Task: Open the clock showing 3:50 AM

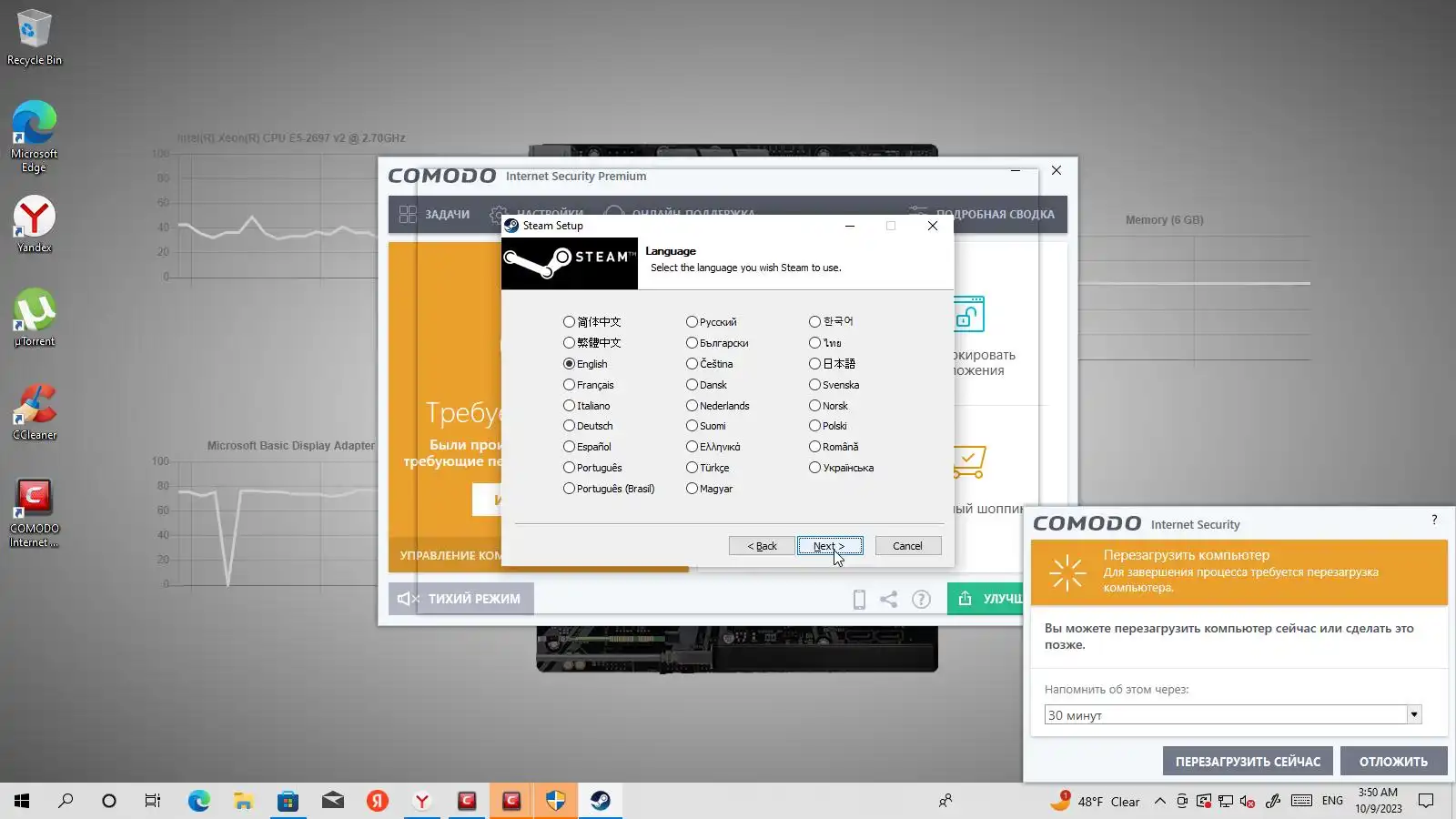Action: (x=1378, y=801)
